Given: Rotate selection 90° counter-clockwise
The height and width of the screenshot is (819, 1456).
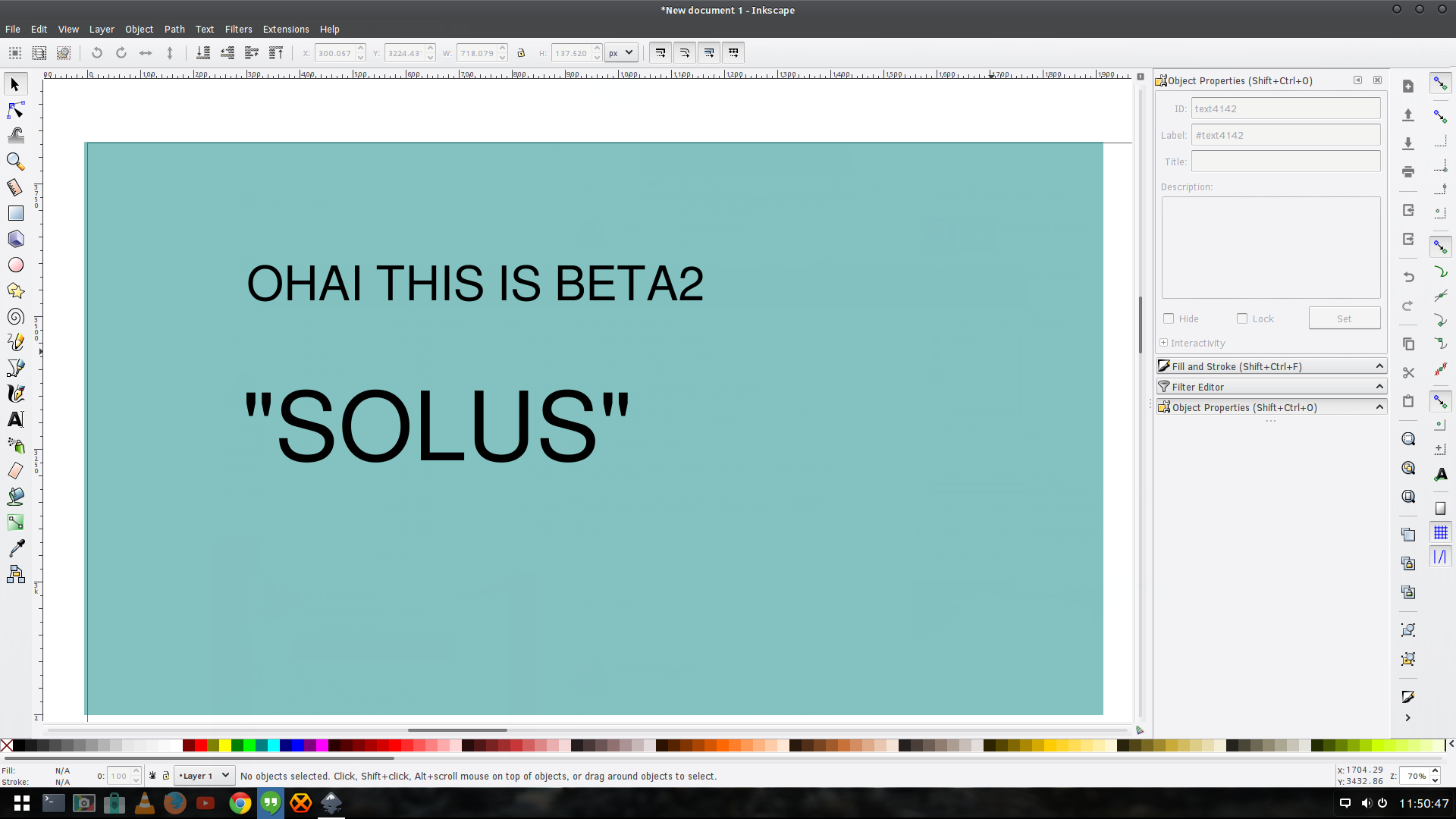Looking at the screenshot, I should [97, 53].
